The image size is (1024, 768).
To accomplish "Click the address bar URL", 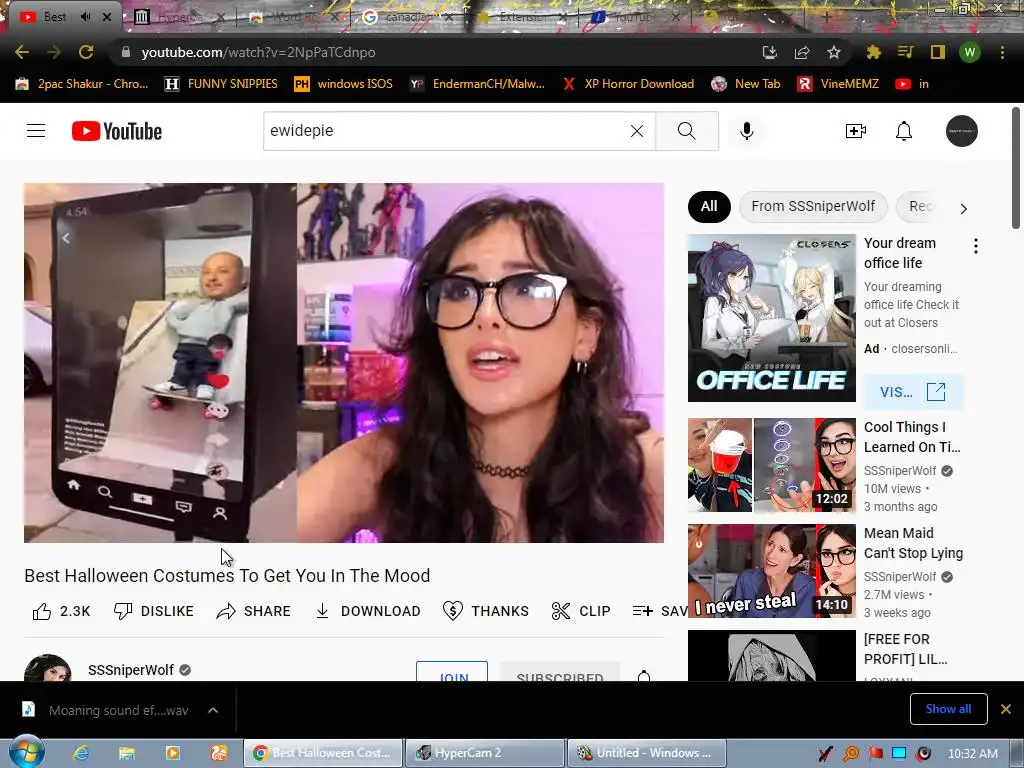I will [259, 52].
